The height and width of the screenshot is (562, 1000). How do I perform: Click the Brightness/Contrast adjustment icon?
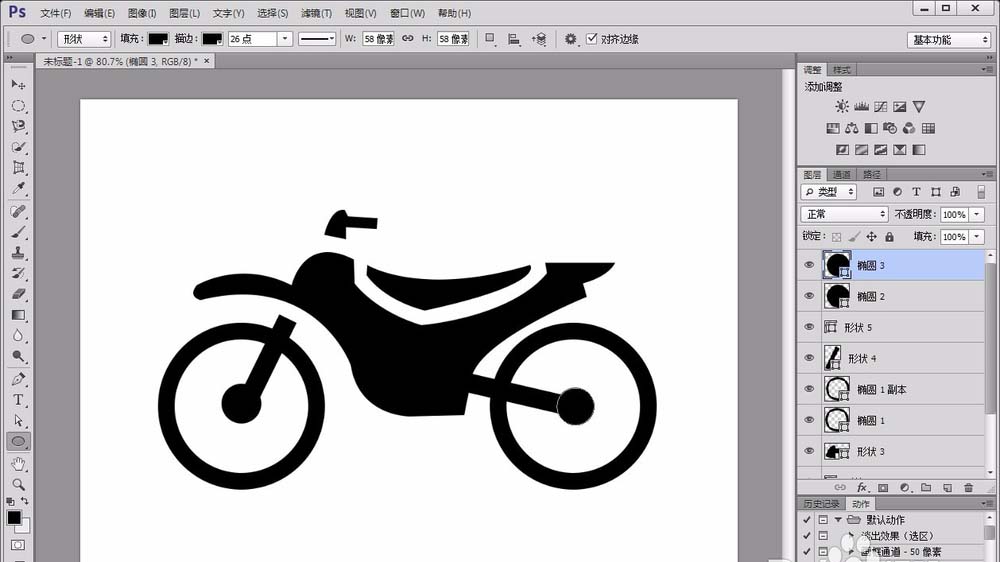[x=842, y=107]
